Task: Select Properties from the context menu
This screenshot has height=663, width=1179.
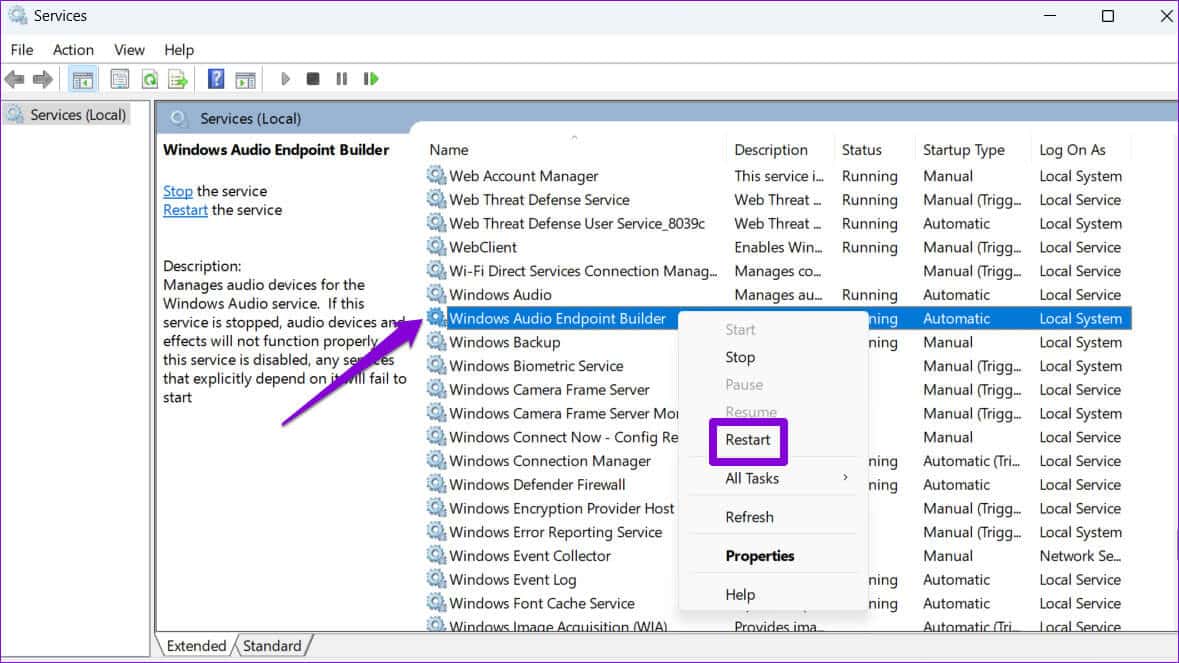Action: (759, 556)
